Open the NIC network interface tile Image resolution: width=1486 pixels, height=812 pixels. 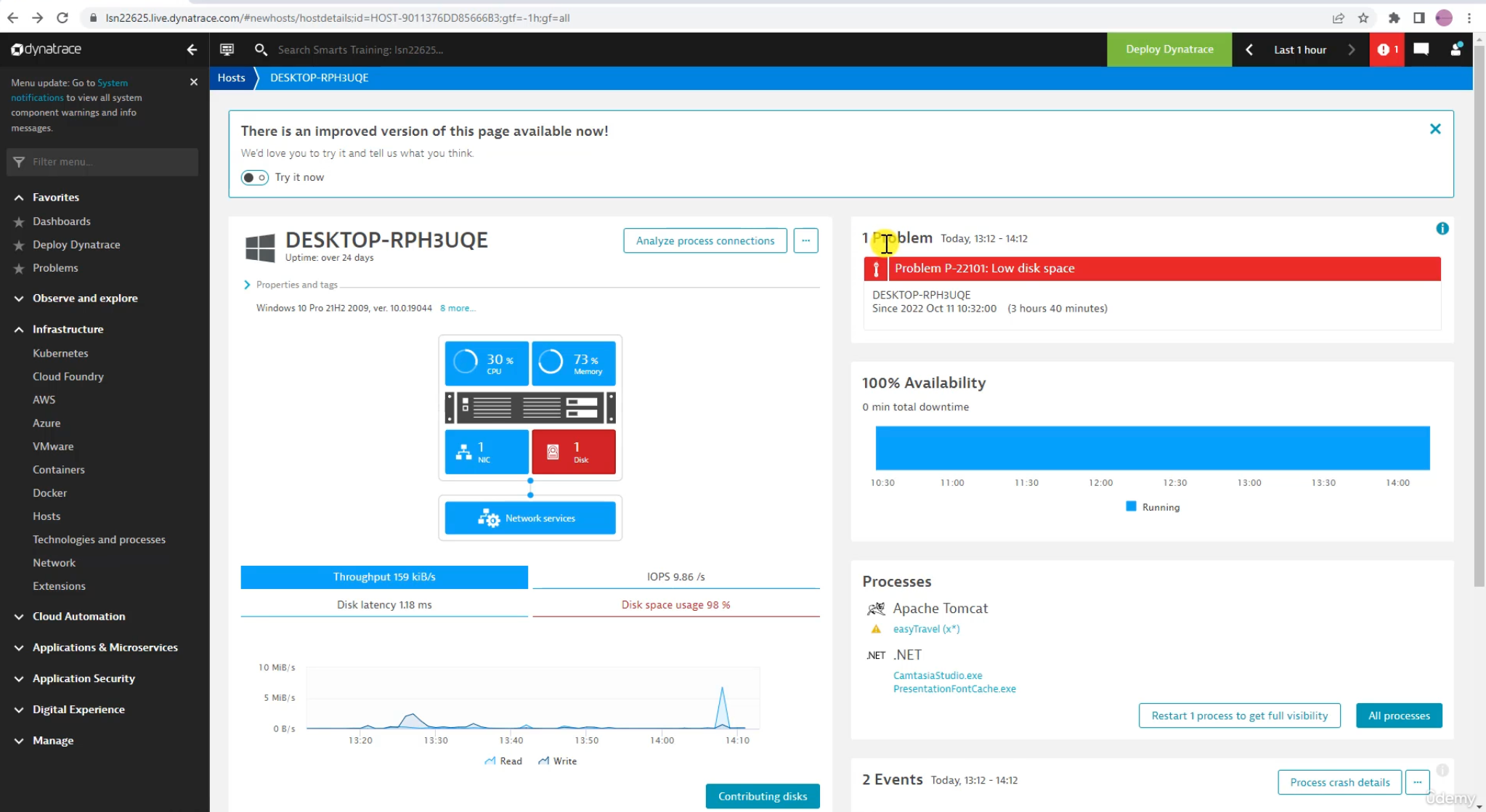pyautogui.click(x=487, y=452)
